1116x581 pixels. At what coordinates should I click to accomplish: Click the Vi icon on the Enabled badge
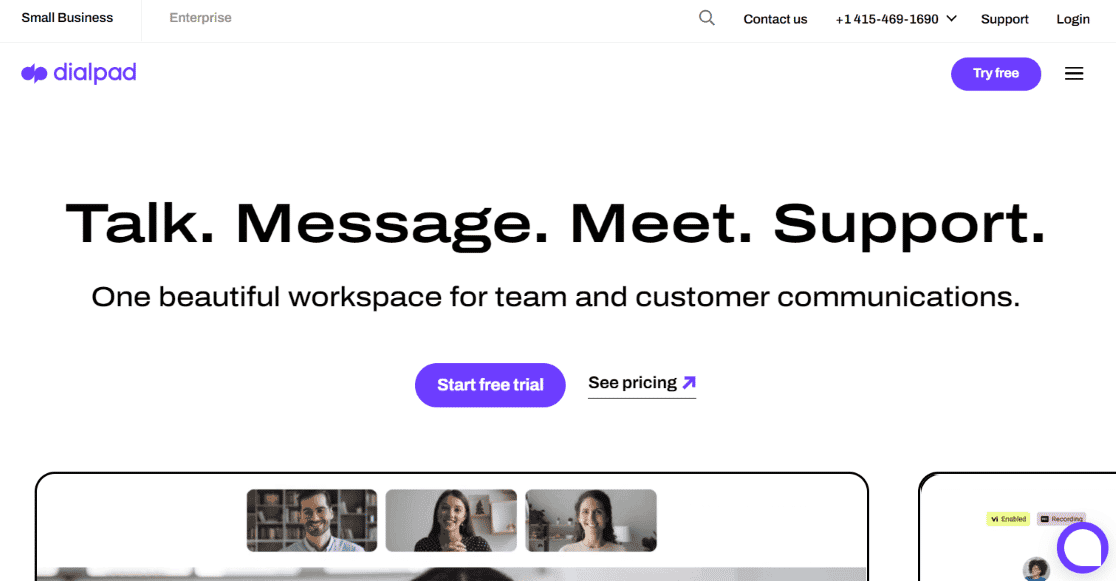(995, 519)
